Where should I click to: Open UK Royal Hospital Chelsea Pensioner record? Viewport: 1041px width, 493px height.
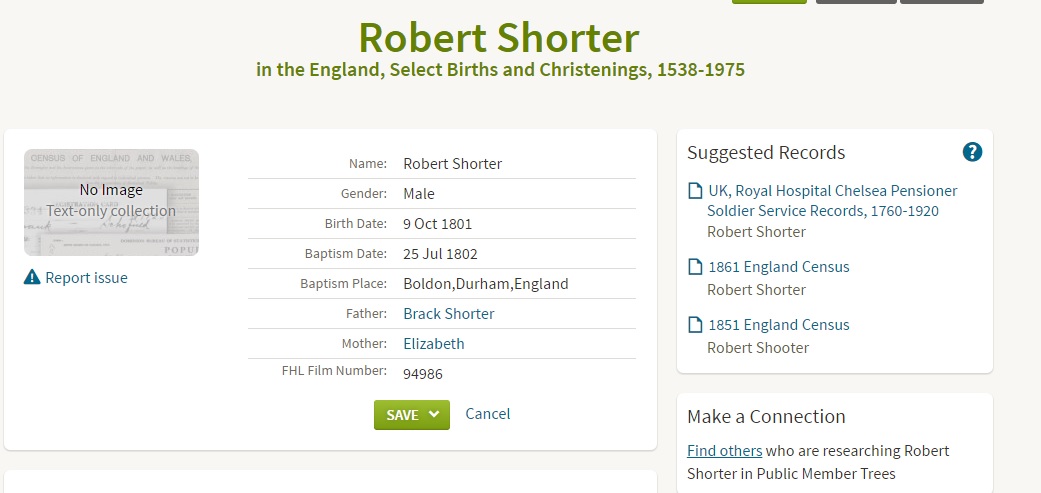pos(832,201)
